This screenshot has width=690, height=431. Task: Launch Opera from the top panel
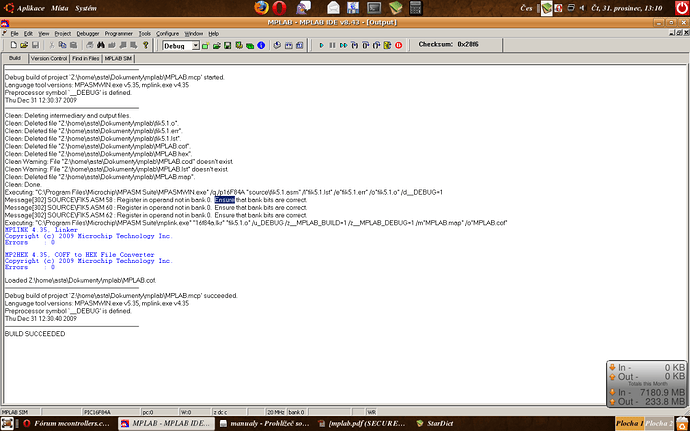(x=279, y=7)
